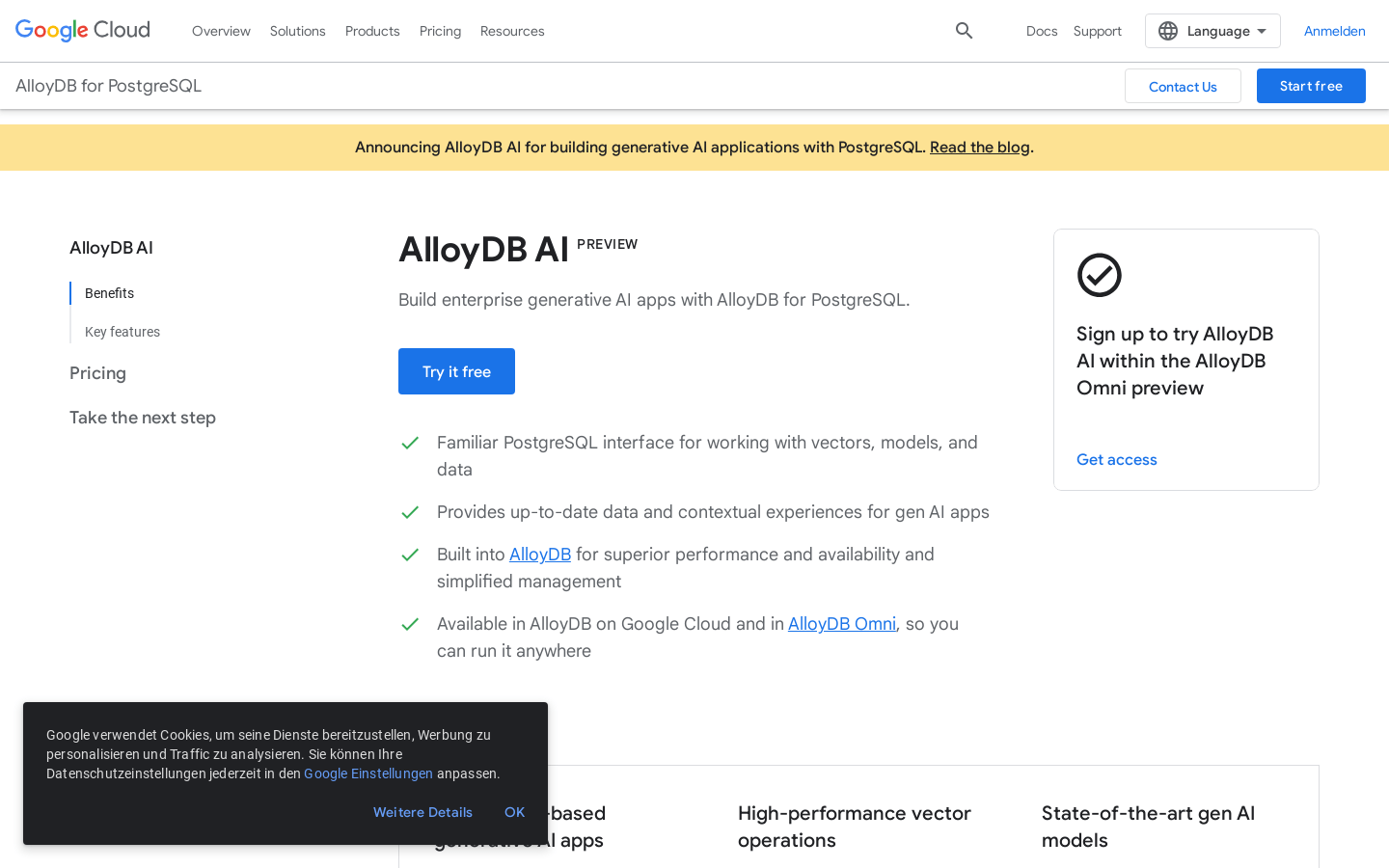Click the Google Cloud logo
This screenshot has height=868, width=1389.
click(x=82, y=30)
